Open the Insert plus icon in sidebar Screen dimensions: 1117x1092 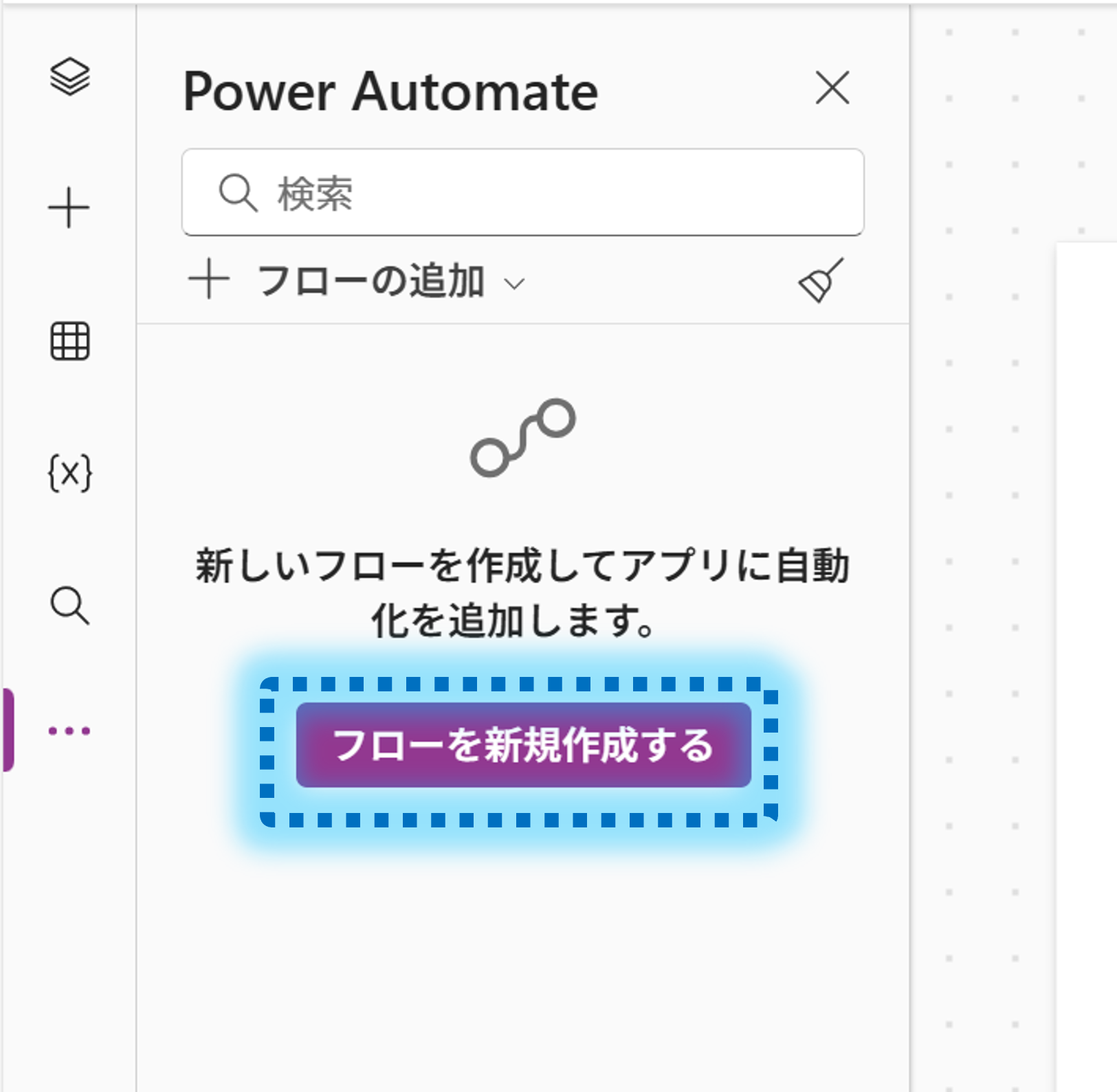click(x=69, y=207)
